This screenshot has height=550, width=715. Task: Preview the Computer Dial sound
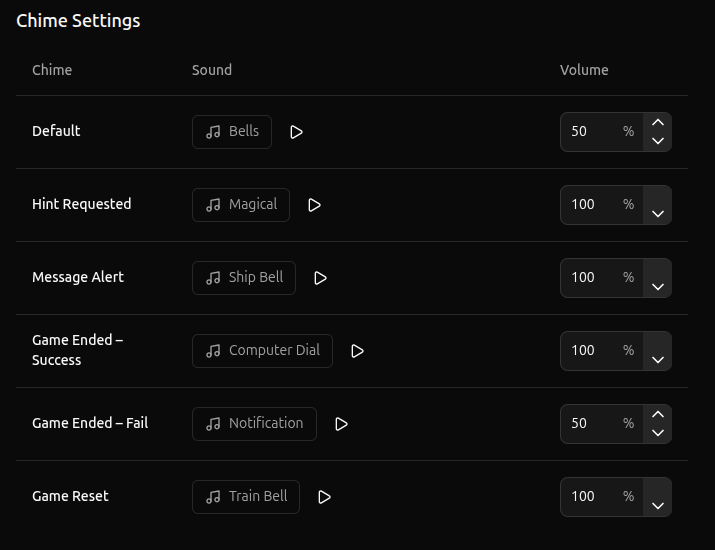[357, 351]
